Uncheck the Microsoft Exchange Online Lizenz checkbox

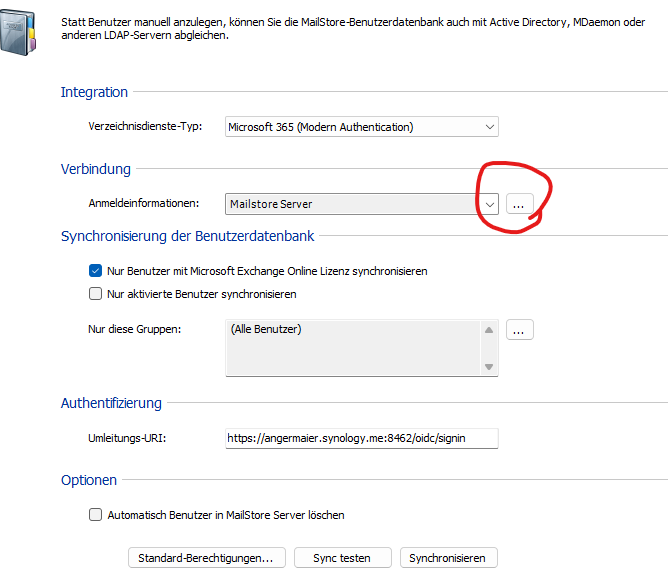[x=96, y=271]
